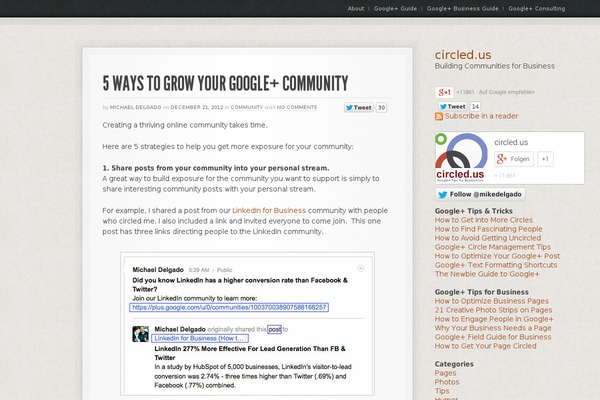Viewport: 600px width, 400px height.
Task: Open the Community category link in byline
Action: coord(247,107)
